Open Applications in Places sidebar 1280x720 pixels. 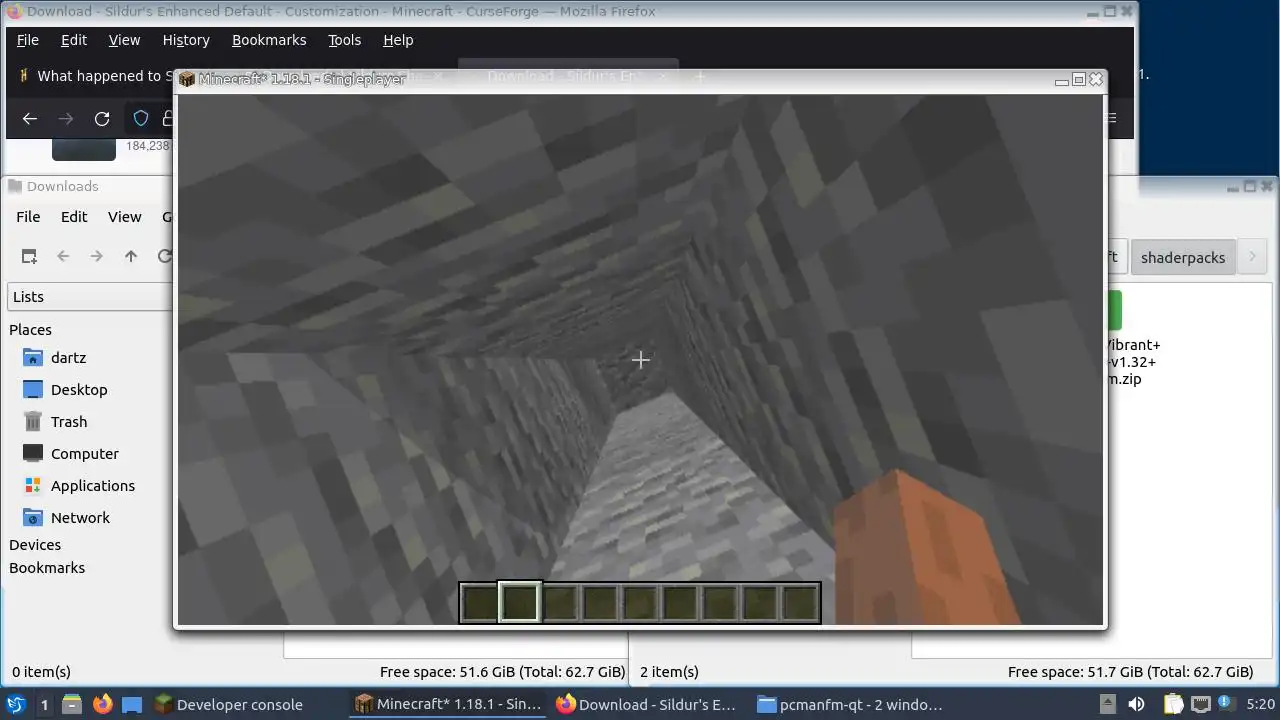[90, 486]
